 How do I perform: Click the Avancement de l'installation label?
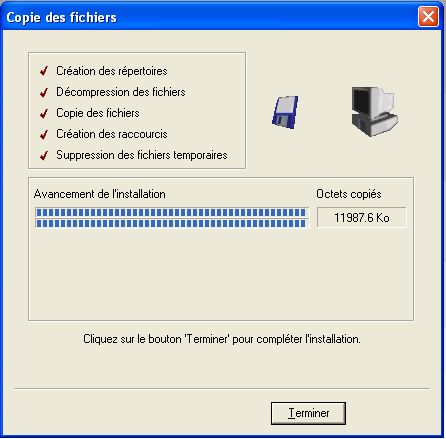(100, 194)
